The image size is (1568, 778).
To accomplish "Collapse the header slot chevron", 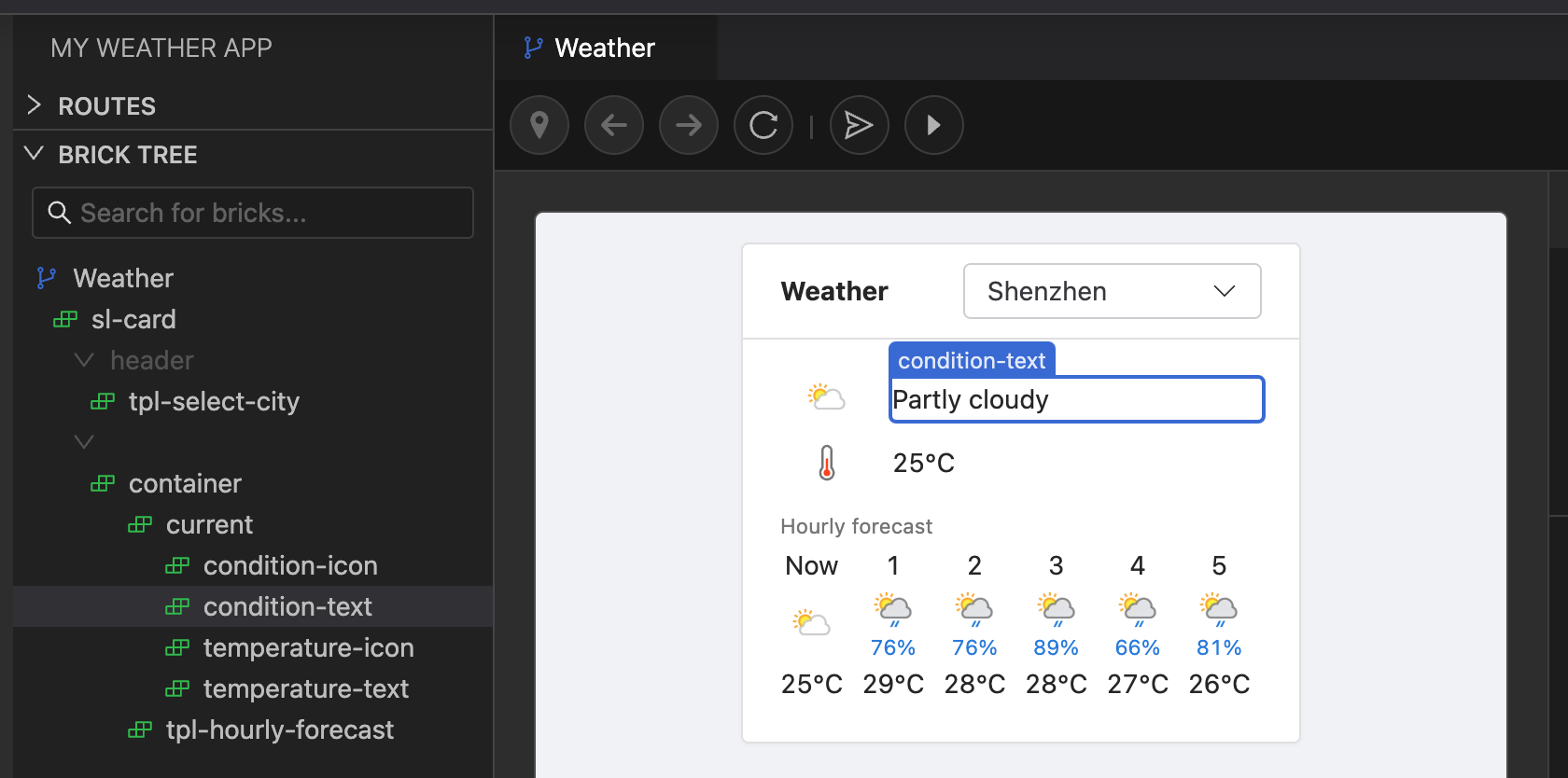I will 84,360.
